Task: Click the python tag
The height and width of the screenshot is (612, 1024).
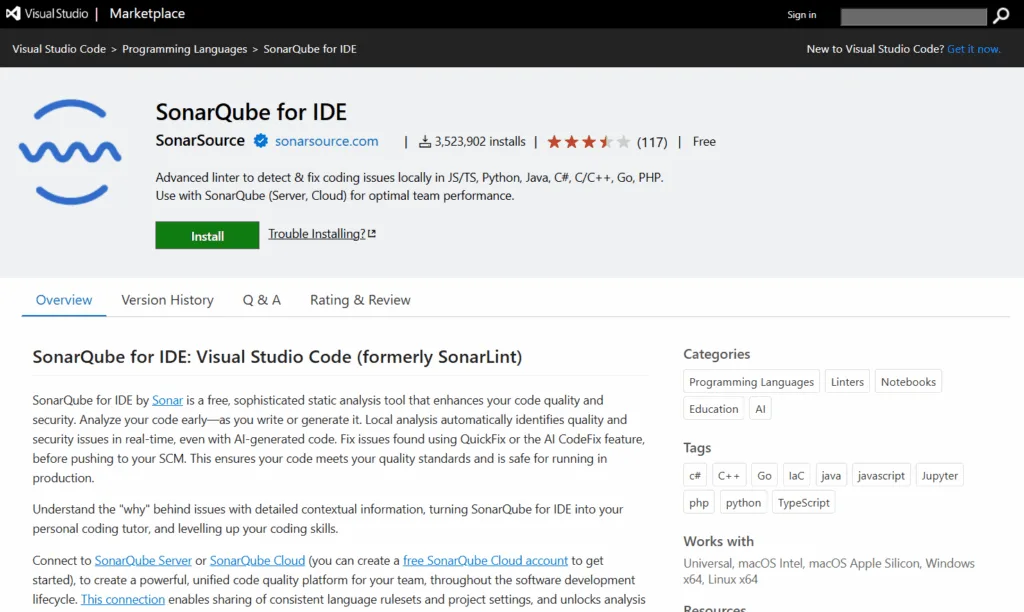Action: point(743,502)
